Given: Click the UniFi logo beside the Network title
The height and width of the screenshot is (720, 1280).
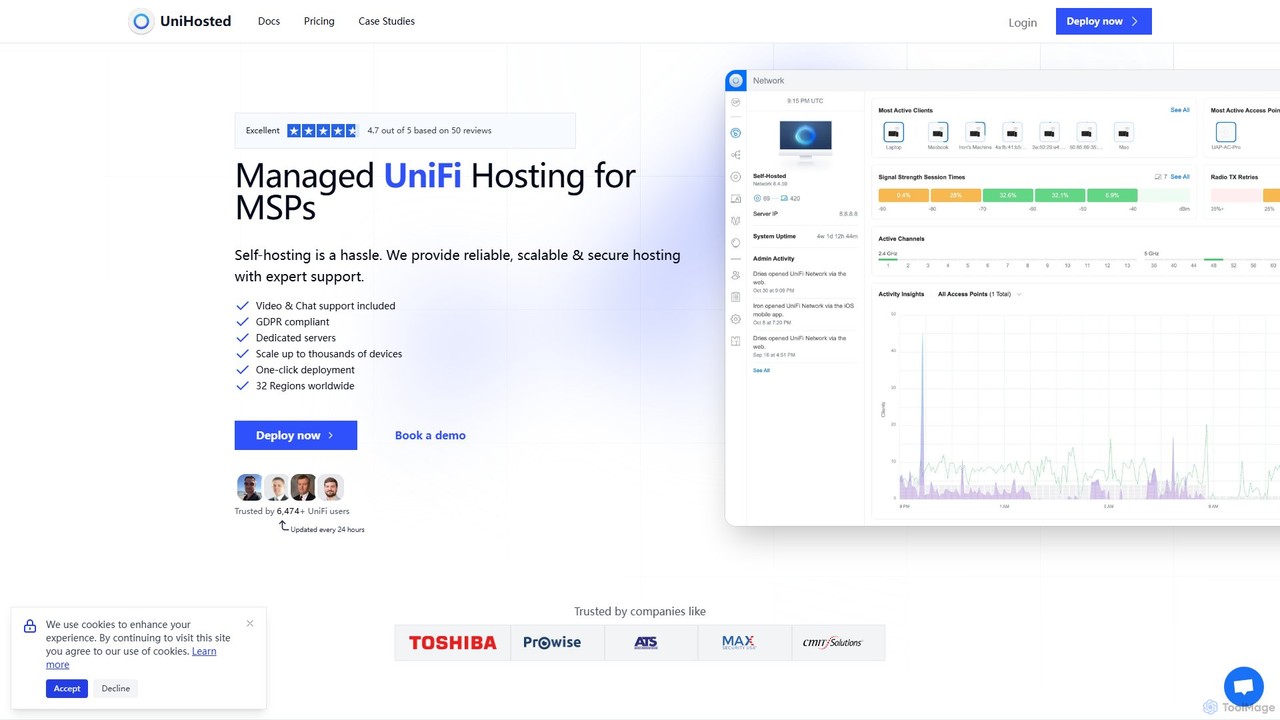Looking at the screenshot, I should pos(736,80).
